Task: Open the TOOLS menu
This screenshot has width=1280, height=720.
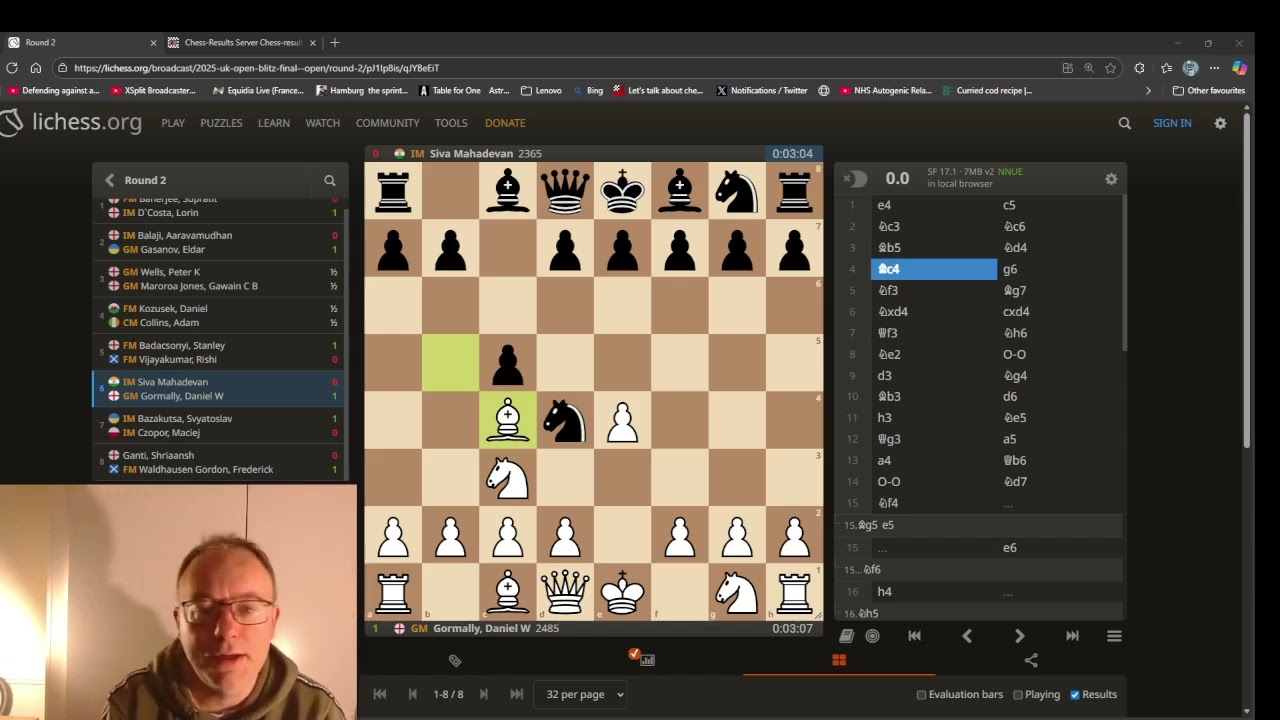Action: click(451, 123)
